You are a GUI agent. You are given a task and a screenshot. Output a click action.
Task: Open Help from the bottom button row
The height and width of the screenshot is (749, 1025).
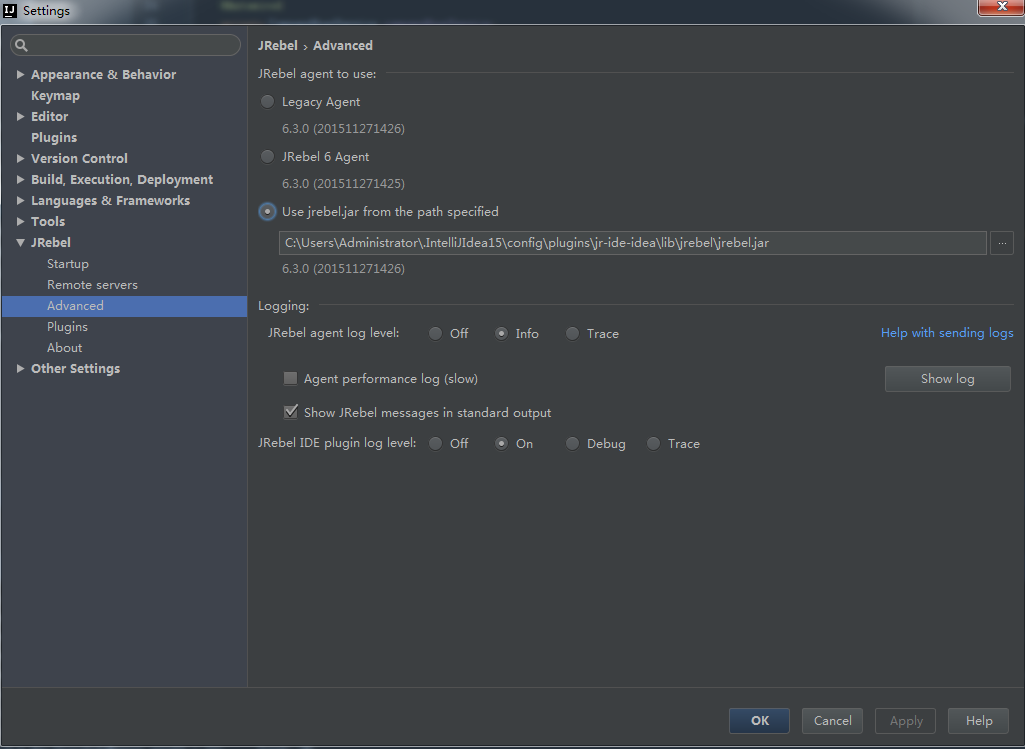tap(979, 720)
